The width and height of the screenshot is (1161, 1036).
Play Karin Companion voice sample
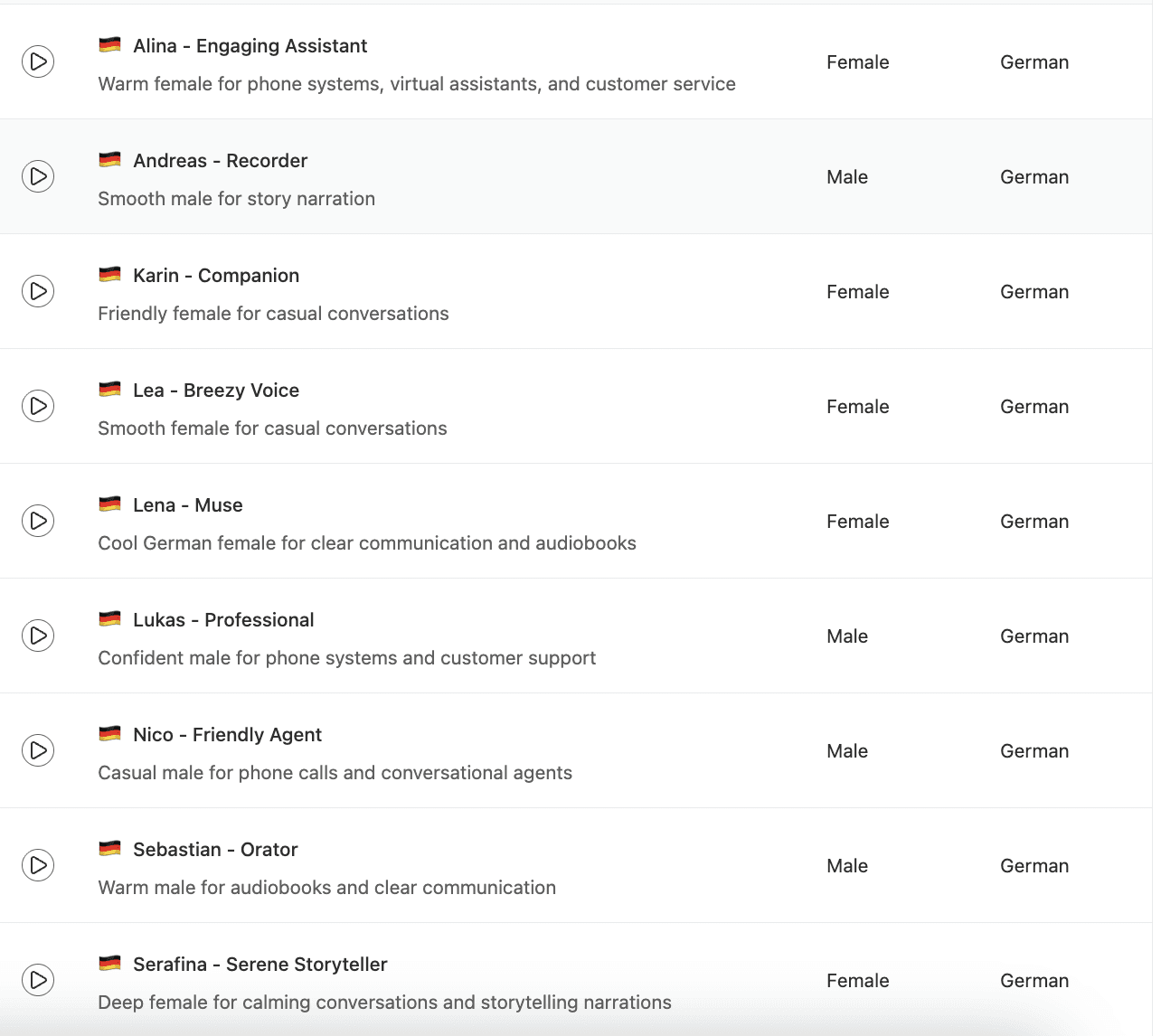click(38, 291)
